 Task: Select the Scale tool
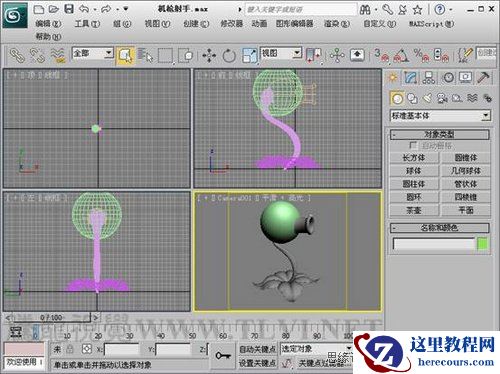point(250,55)
